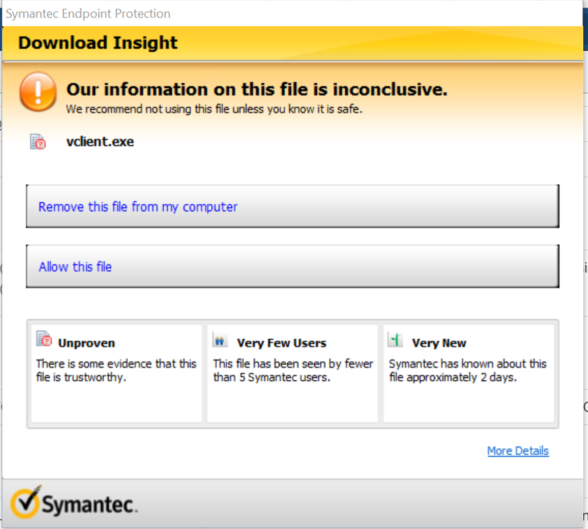Select the vclient.exe file name

[x=100, y=142]
